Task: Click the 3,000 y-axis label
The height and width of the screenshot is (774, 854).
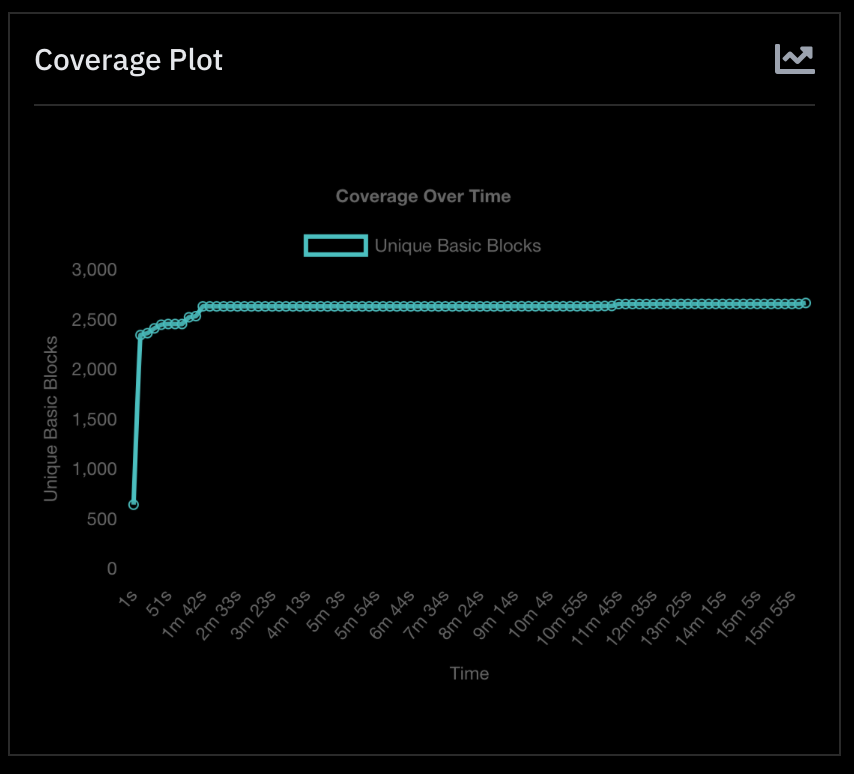Action: [x=95, y=270]
